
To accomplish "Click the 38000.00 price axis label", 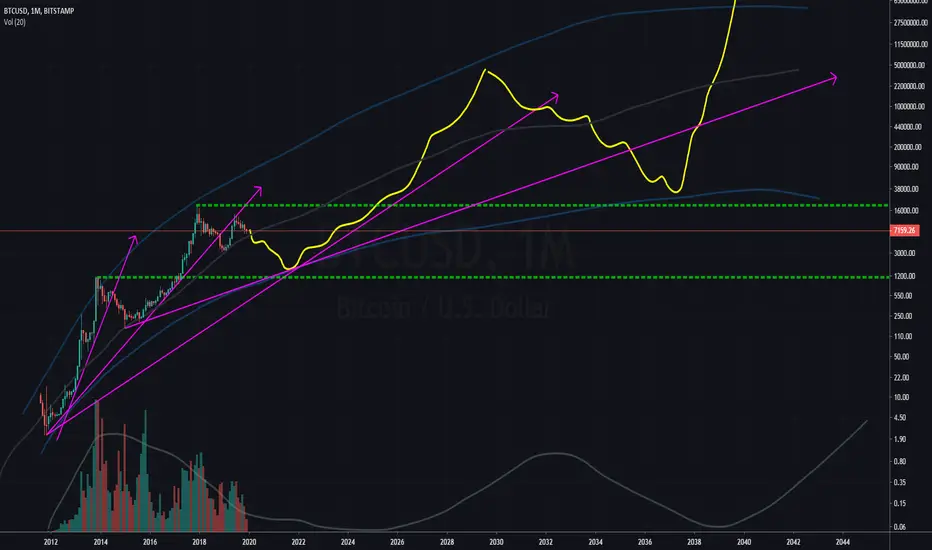I will coord(906,189).
